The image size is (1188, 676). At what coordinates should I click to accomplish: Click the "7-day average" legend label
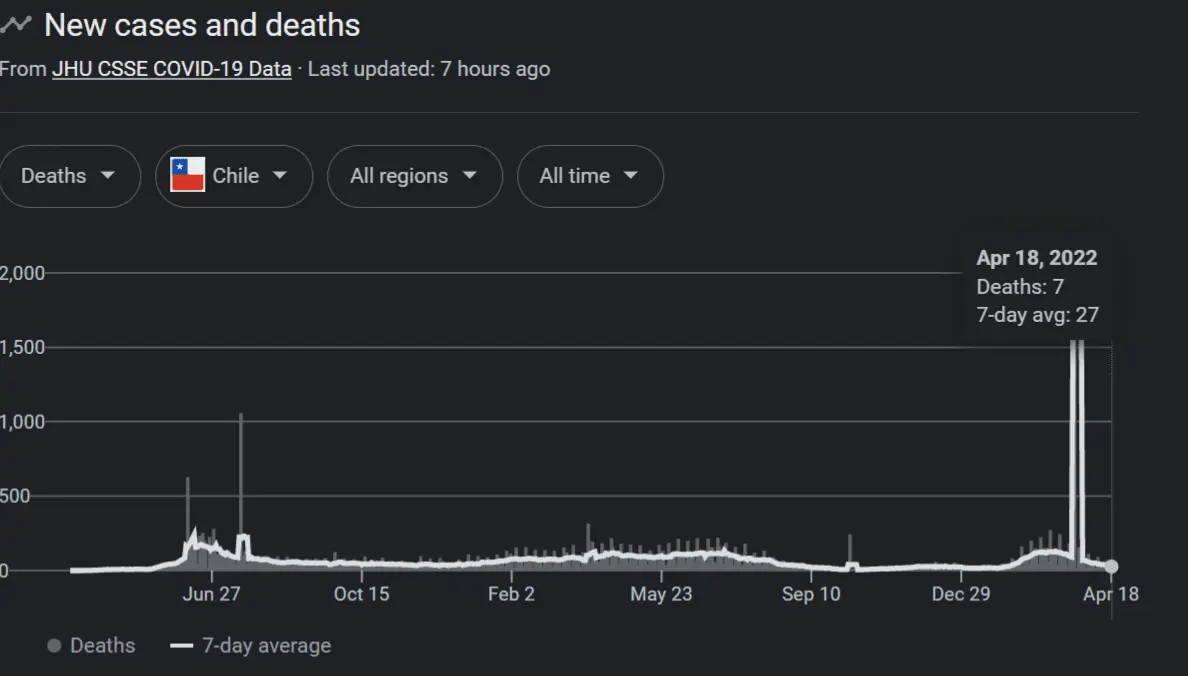point(267,646)
